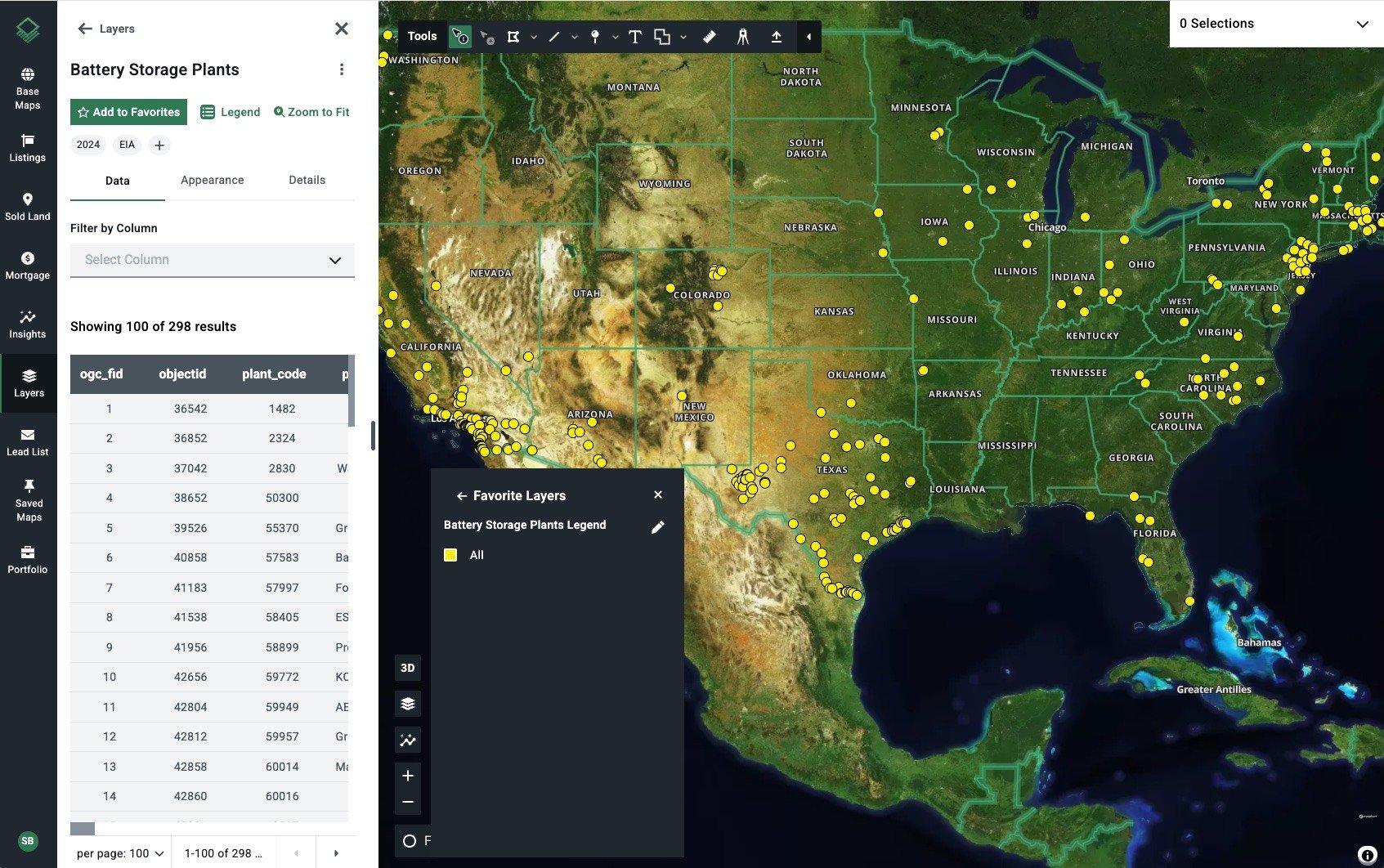Open Portfolio in sidebar
1384x868 pixels.
tap(28, 560)
